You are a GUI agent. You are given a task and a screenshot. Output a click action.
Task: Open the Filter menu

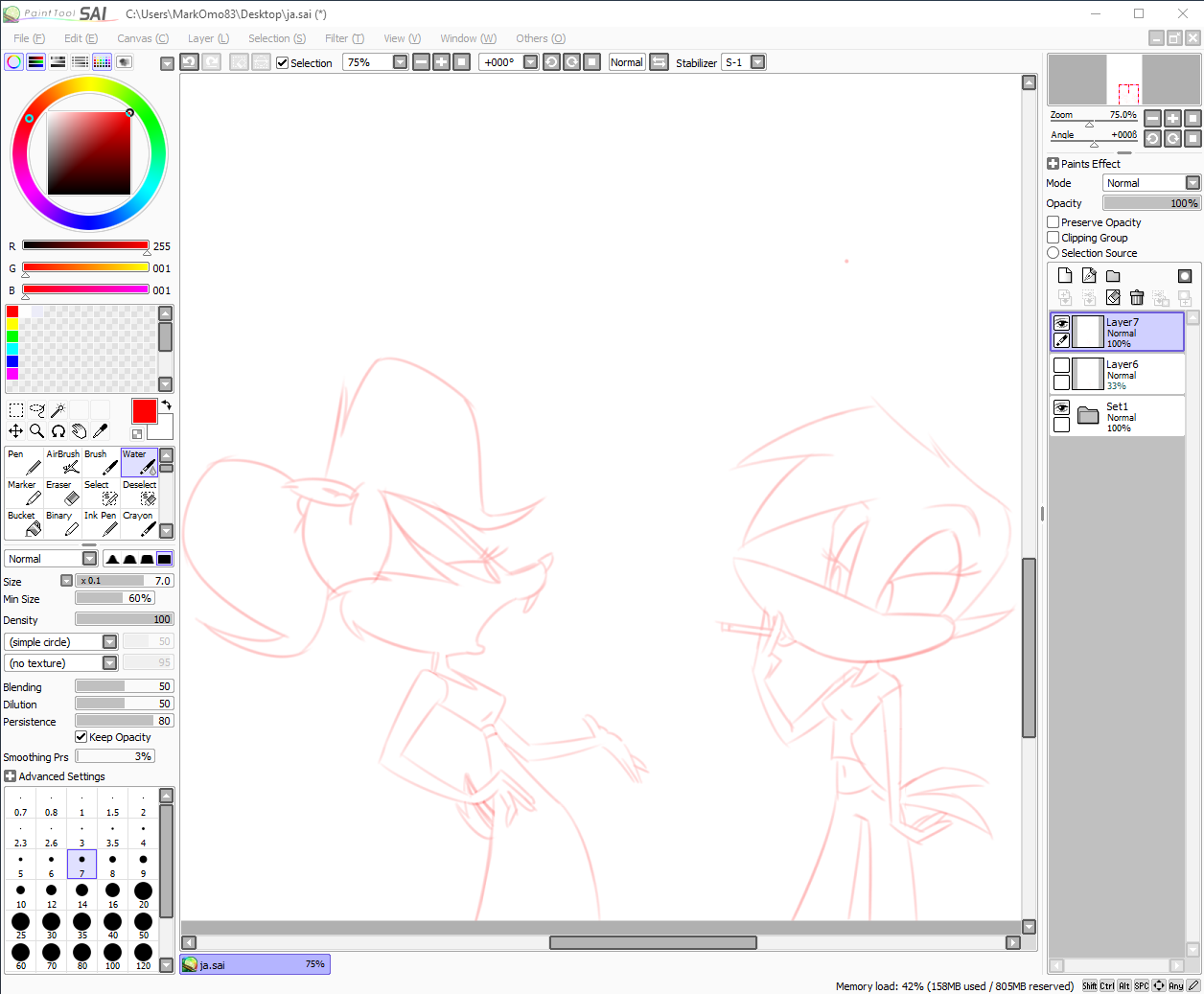[344, 38]
